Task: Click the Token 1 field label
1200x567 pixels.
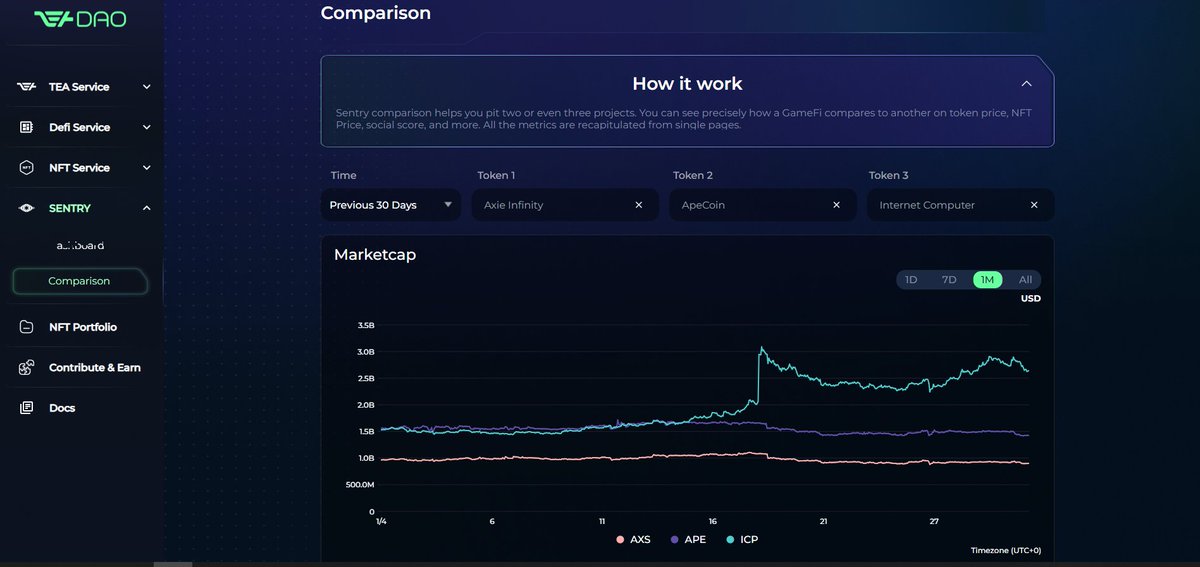Action: point(496,175)
